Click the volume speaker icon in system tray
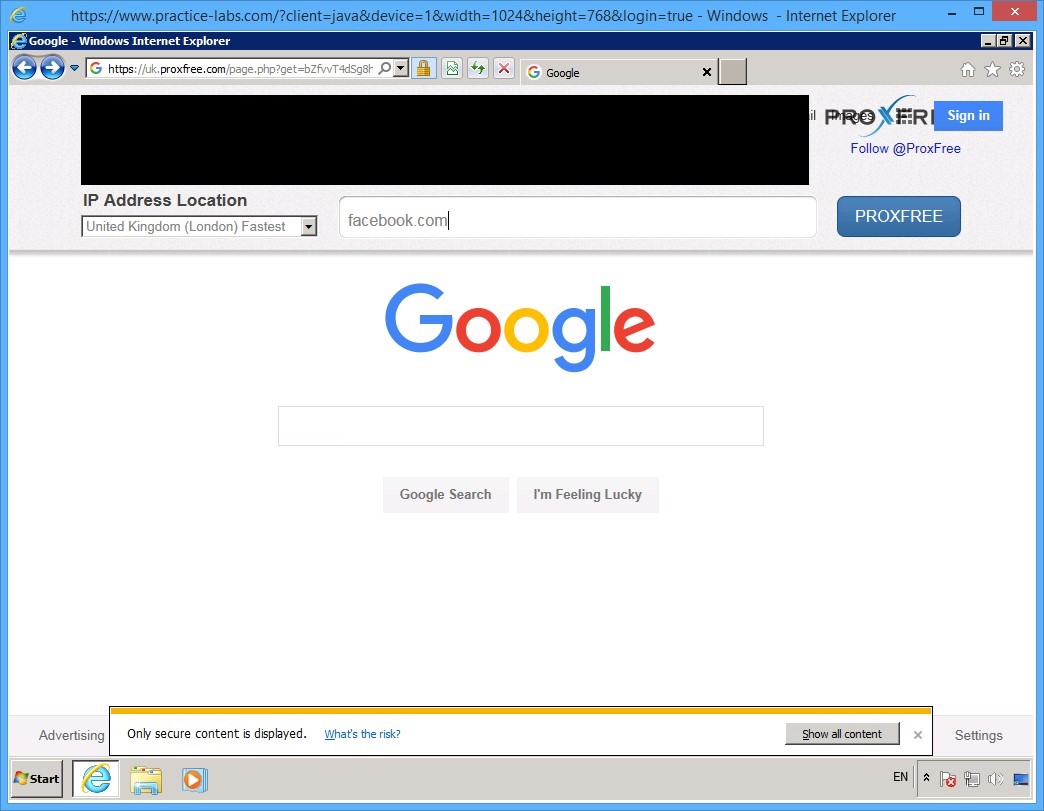The height and width of the screenshot is (811, 1044). click(995, 778)
